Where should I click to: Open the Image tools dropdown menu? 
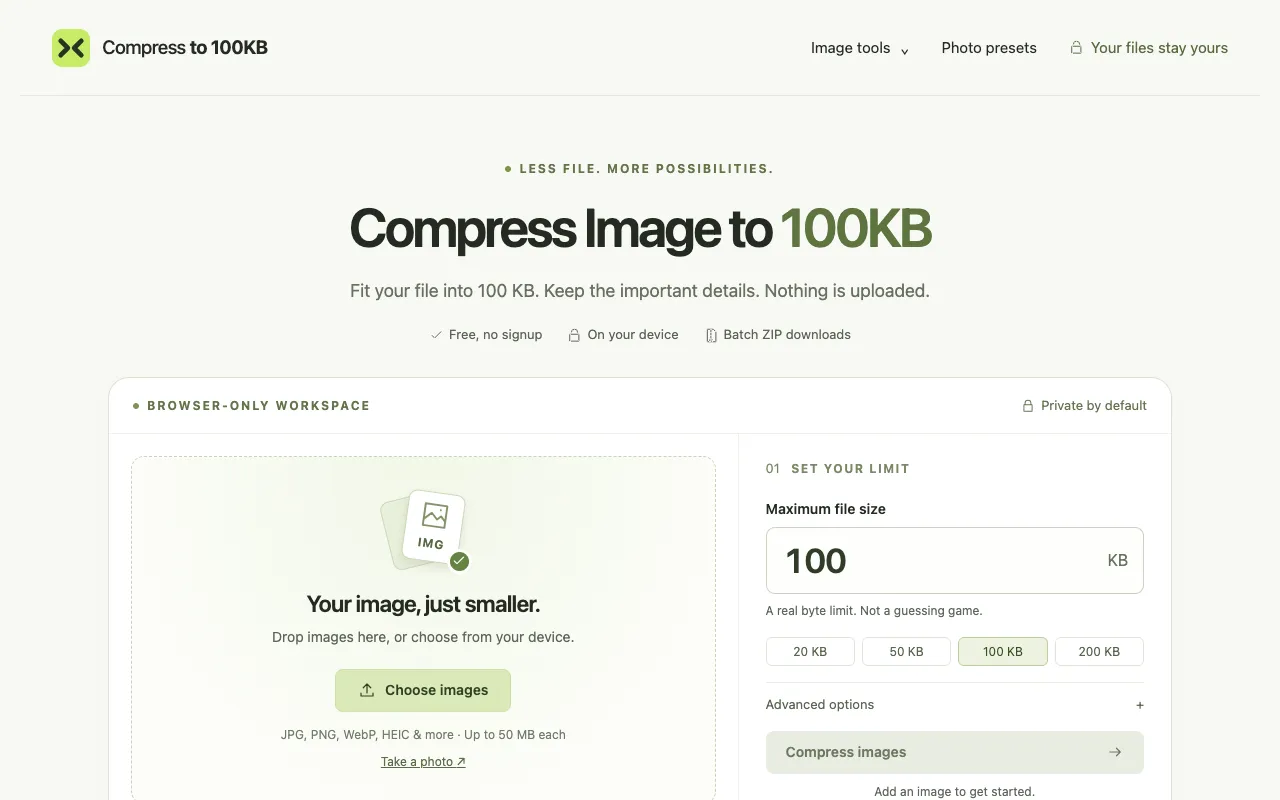[x=860, y=48]
